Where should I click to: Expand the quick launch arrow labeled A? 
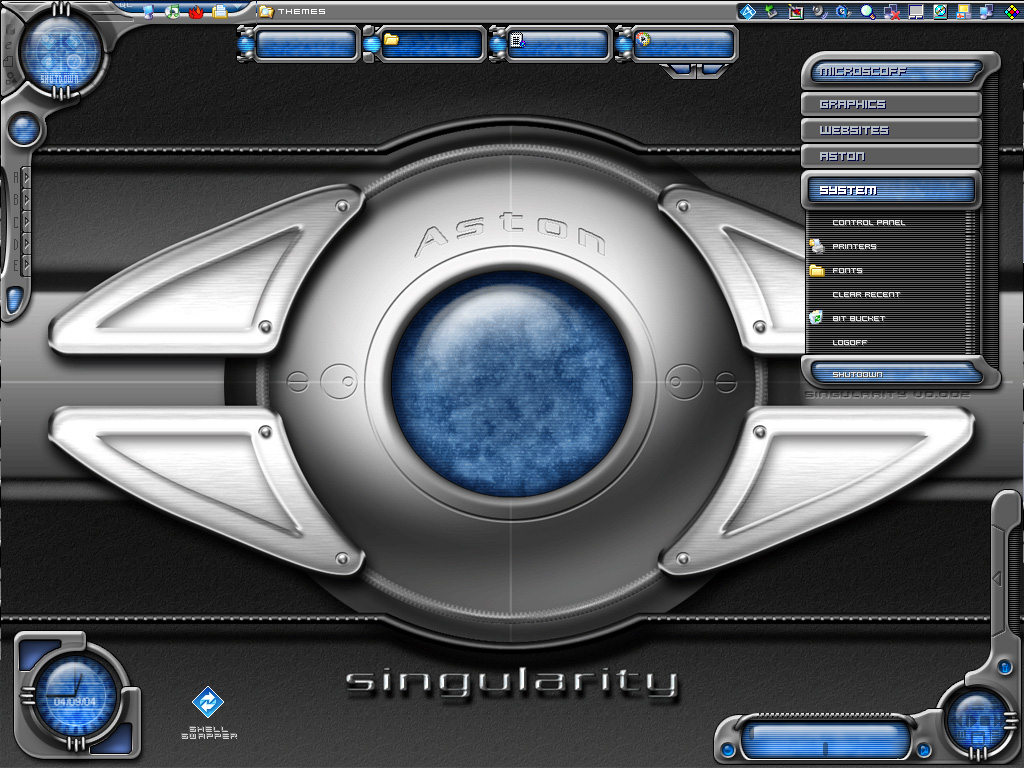coord(27,177)
